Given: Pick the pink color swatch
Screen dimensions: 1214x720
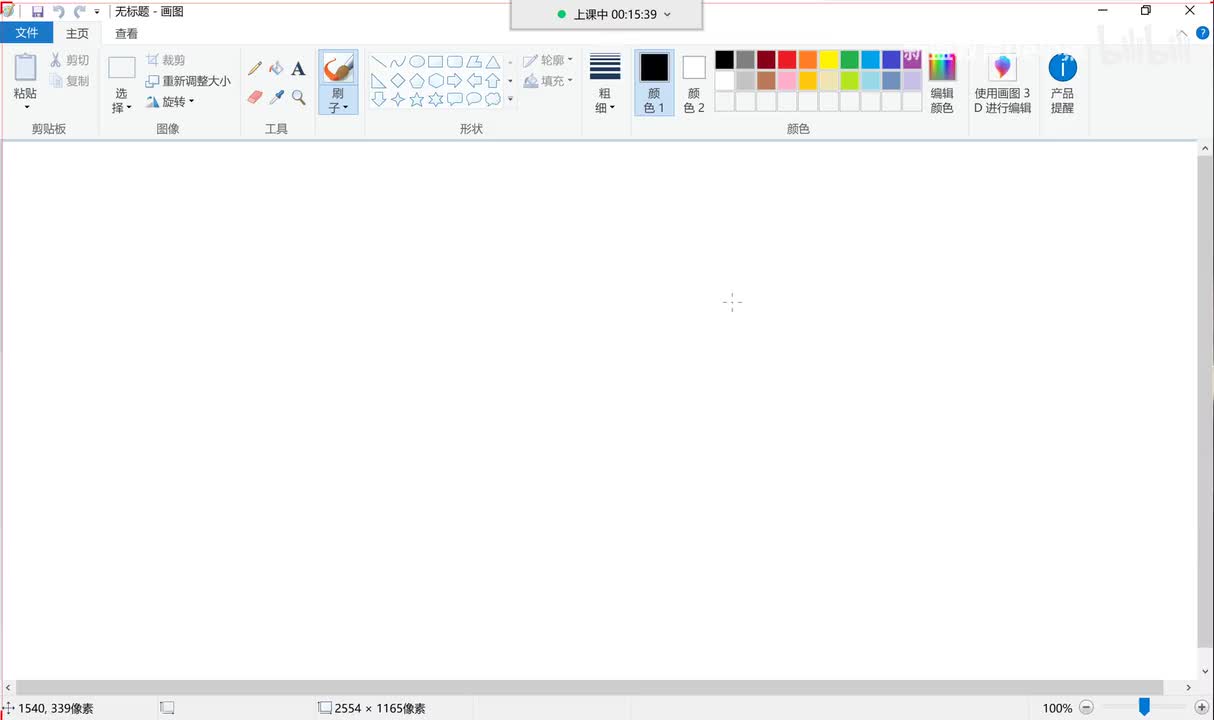Looking at the screenshot, I should [787, 81].
